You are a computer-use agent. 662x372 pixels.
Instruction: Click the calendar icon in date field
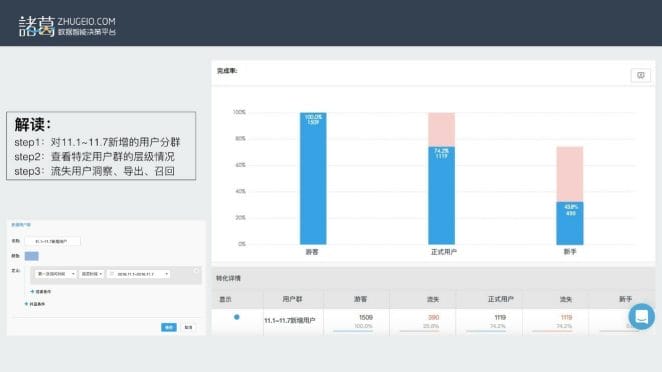tap(112, 274)
